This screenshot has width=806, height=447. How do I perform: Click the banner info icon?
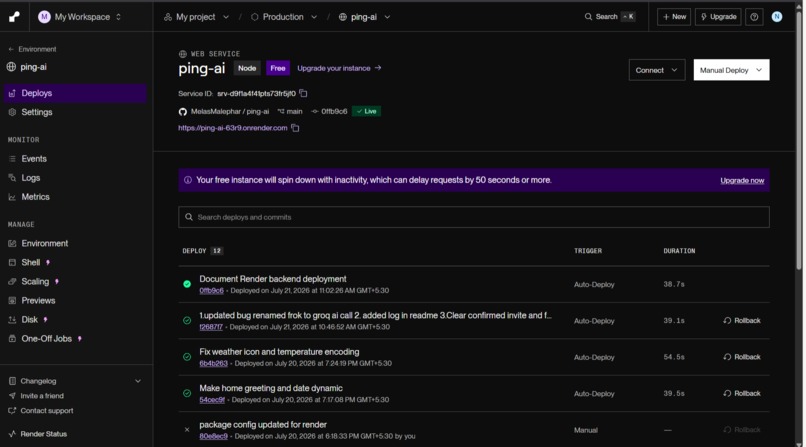188,180
